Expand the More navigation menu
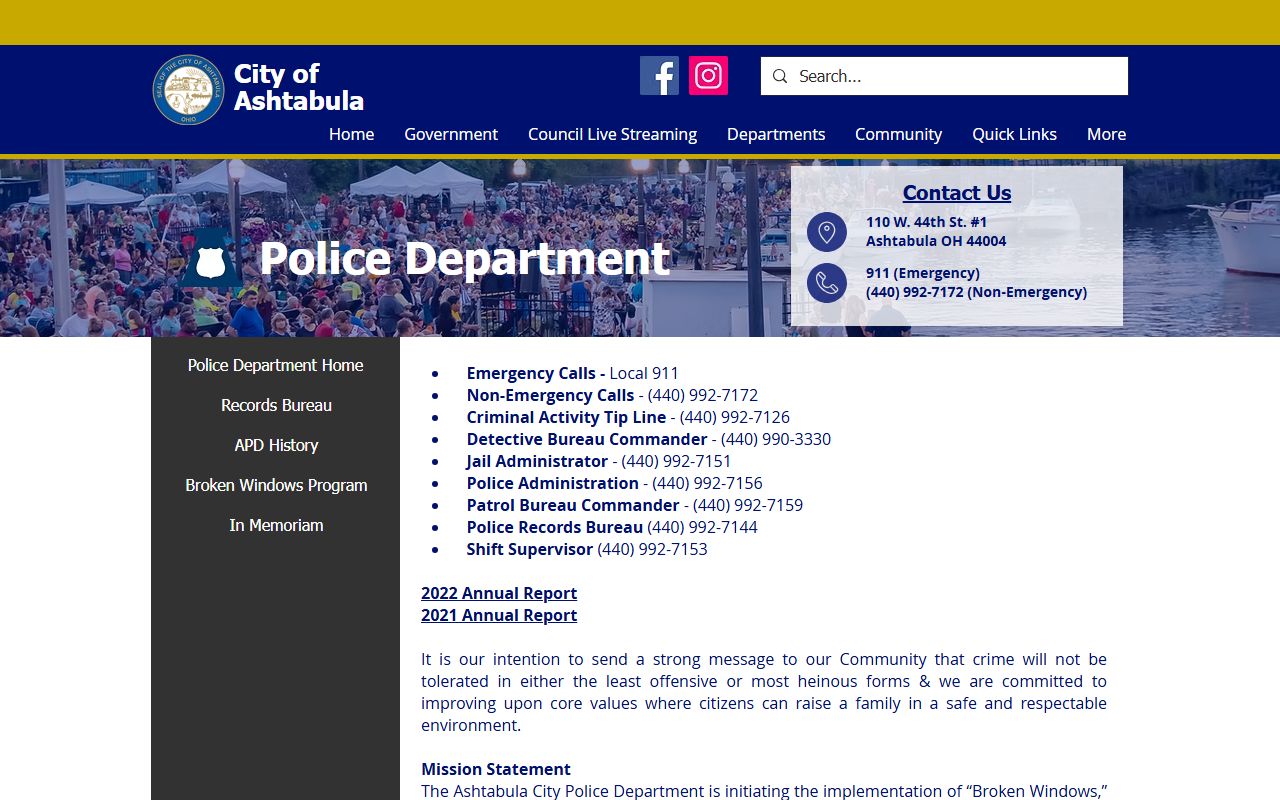1280x800 pixels. click(1106, 134)
